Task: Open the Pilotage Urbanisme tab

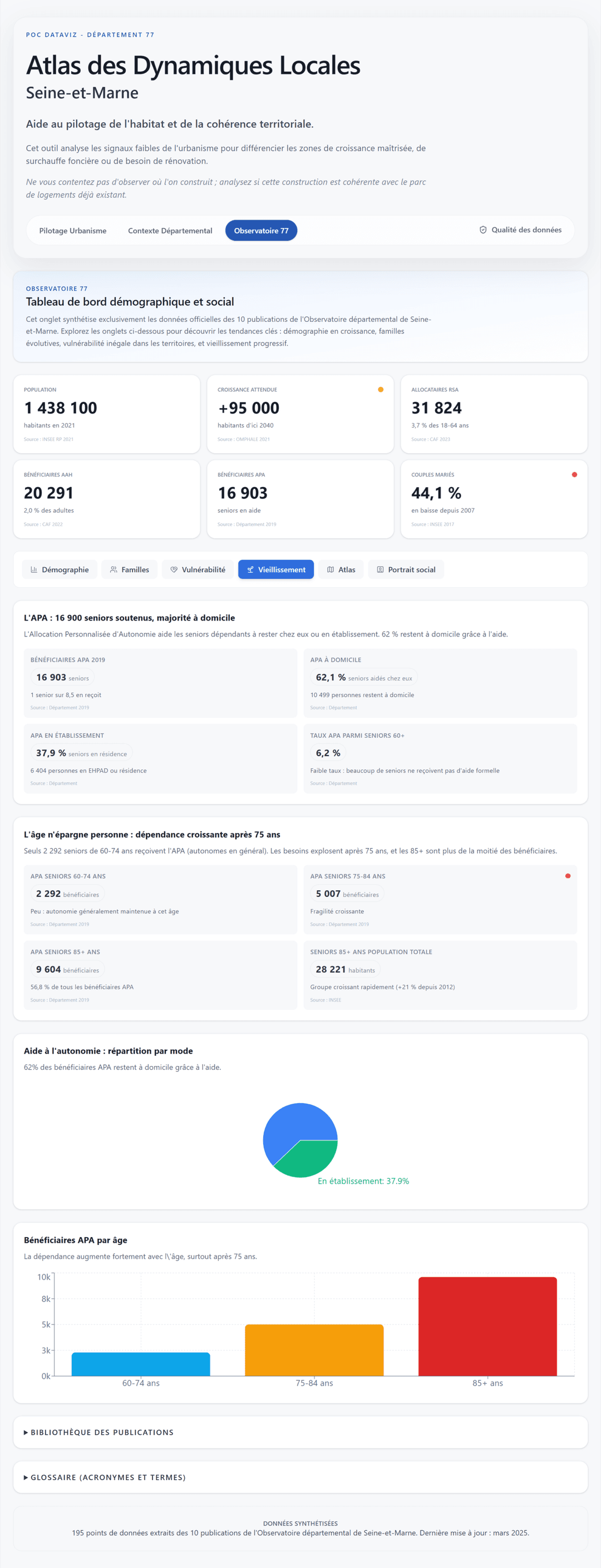Action: click(72, 231)
